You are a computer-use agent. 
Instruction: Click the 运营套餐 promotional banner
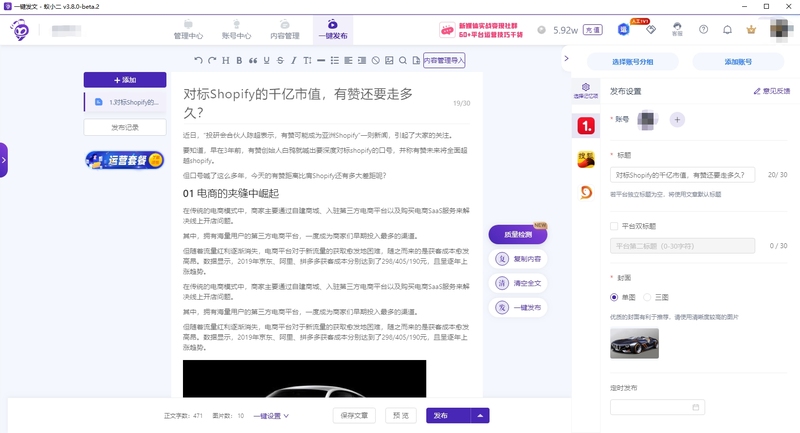point(124,160)
